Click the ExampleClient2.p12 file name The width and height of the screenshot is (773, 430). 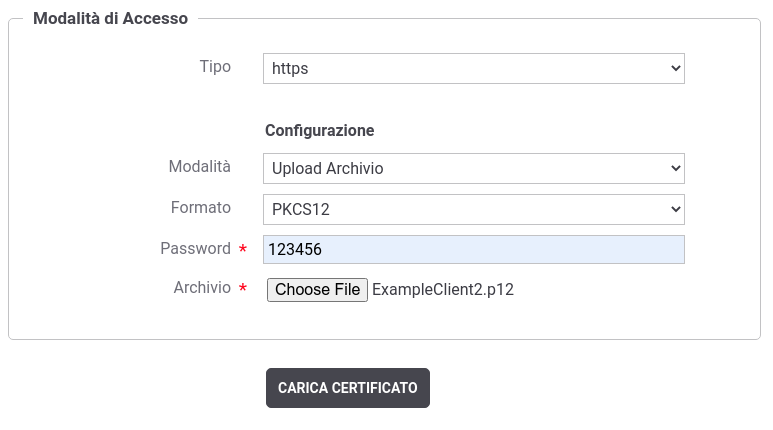tap(443, 289)
